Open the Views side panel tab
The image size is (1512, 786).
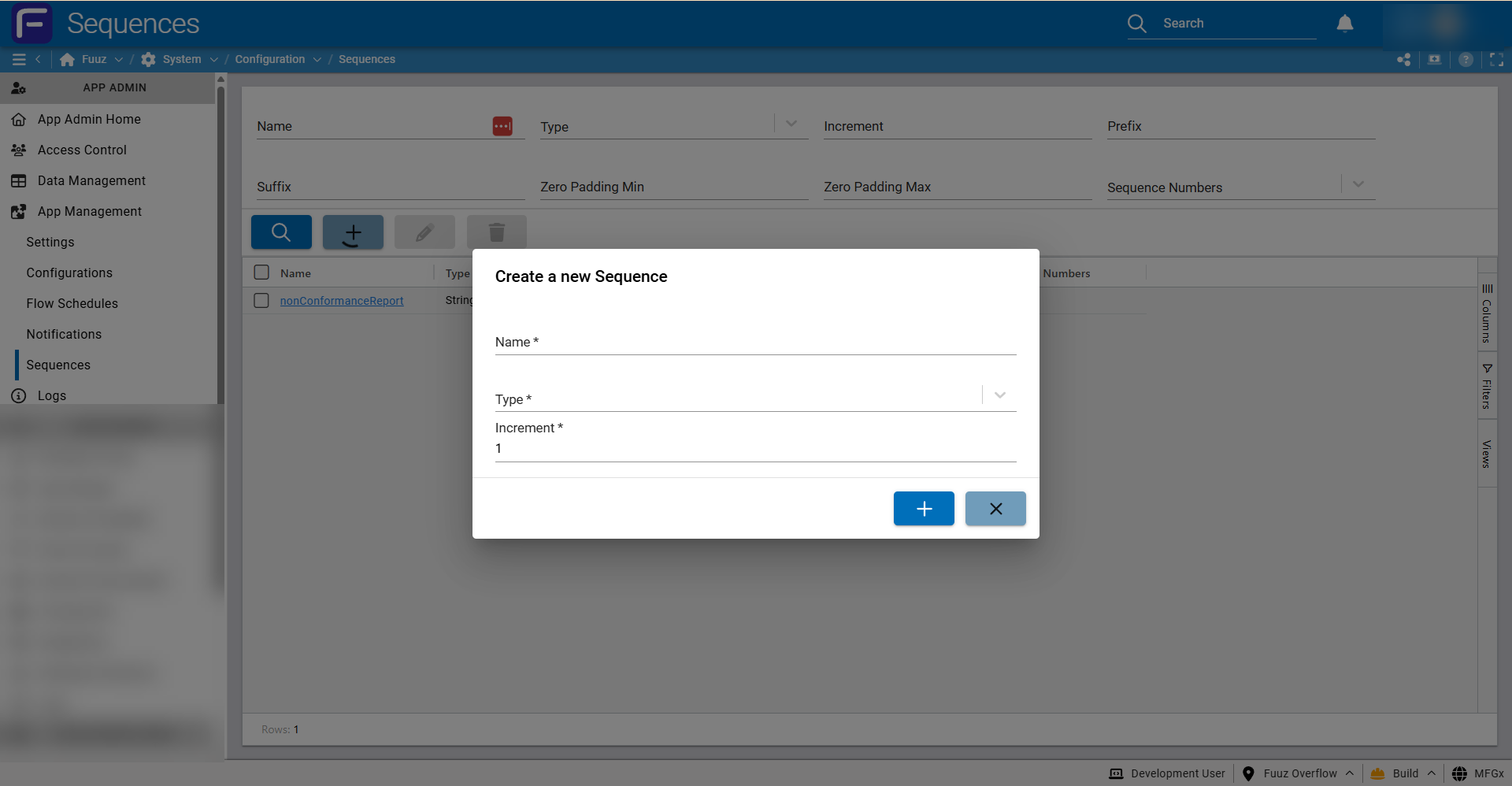click(1487, 454)
